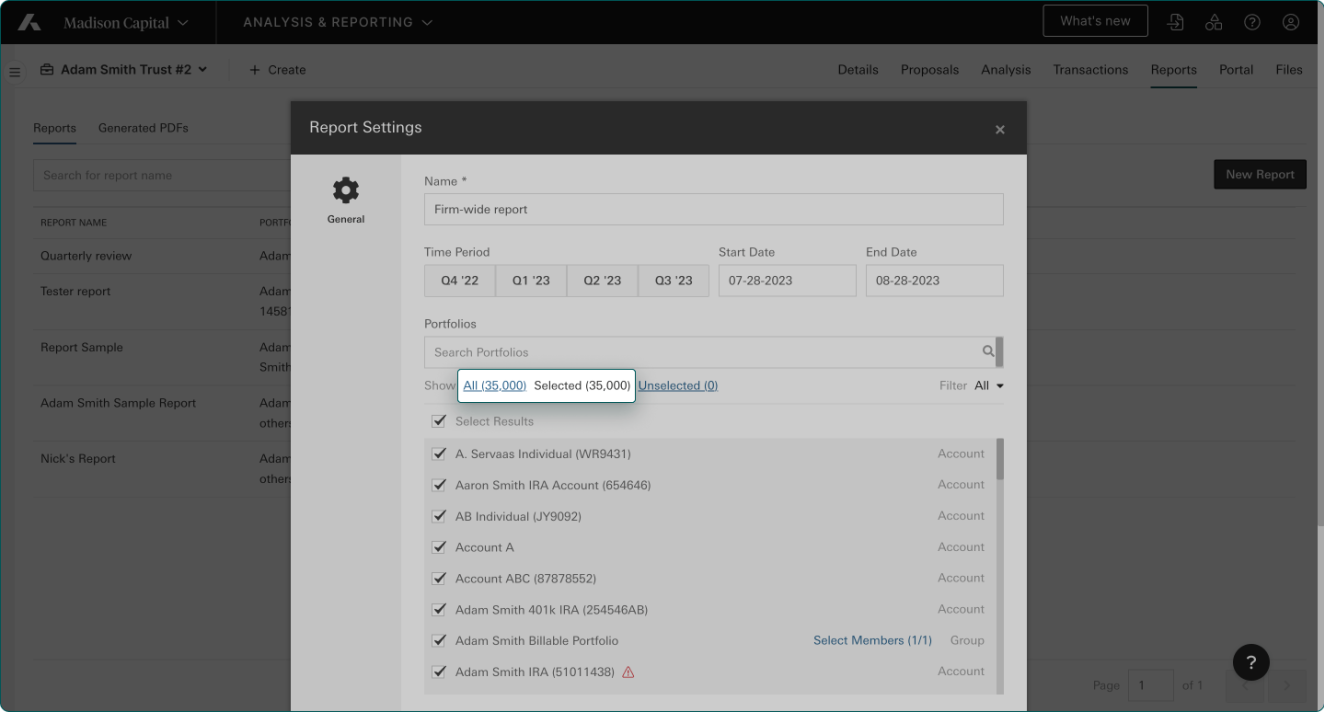Open the Generated PDFs tab

[x=143, y=128]
